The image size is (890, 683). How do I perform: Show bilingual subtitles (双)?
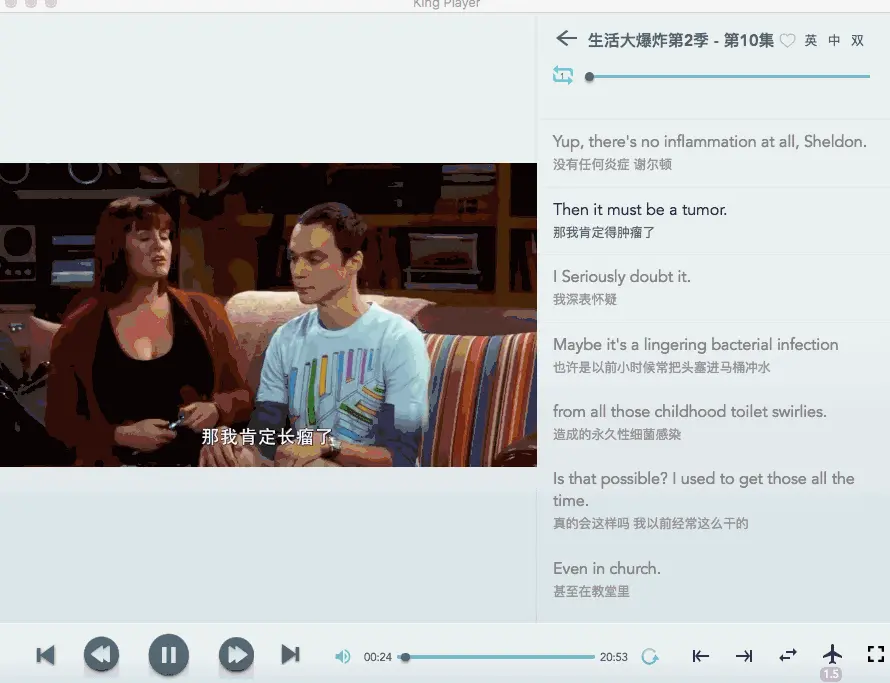click(x=857, y=40)
